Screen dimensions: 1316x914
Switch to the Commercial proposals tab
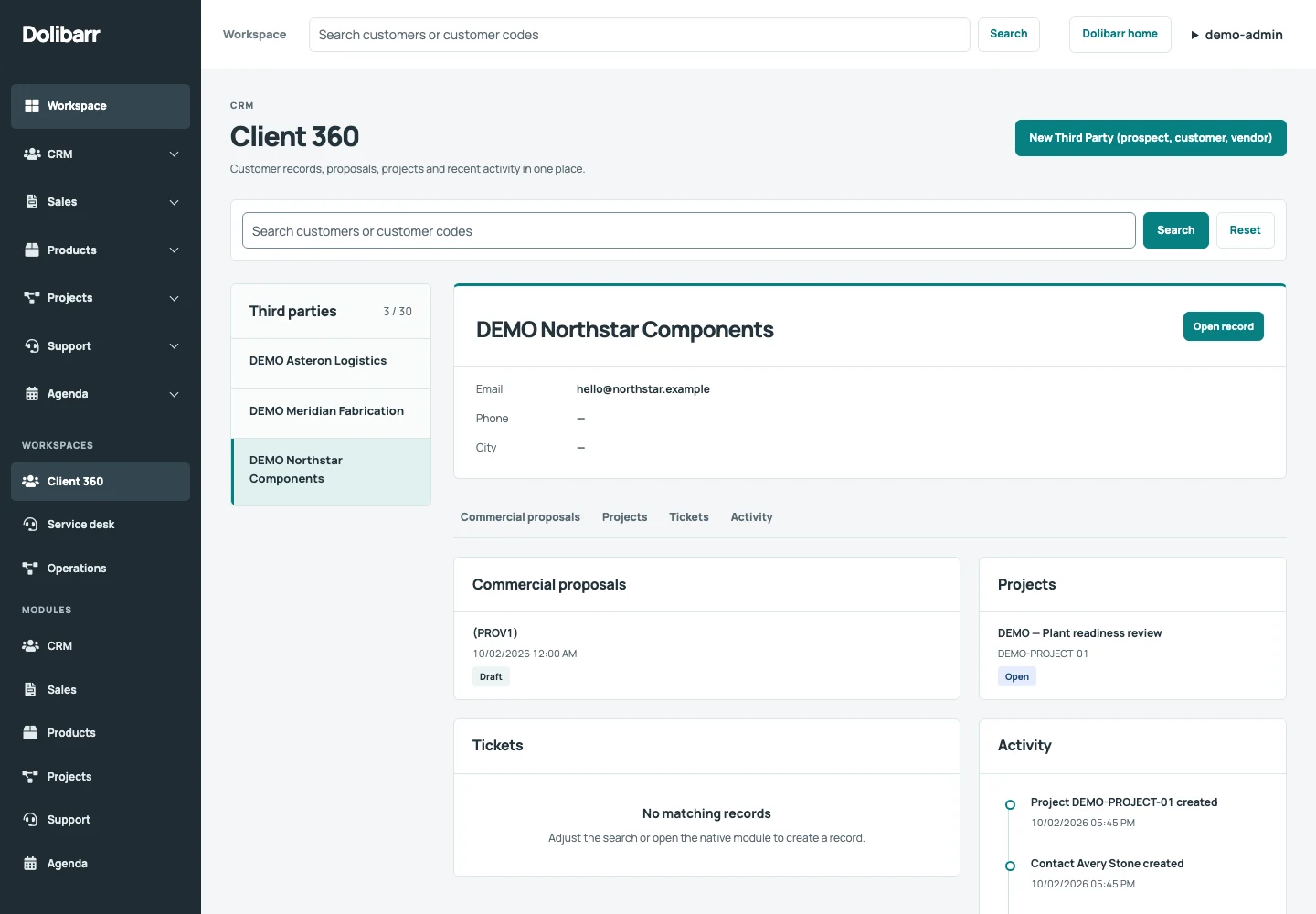click(x=520, y=517)
